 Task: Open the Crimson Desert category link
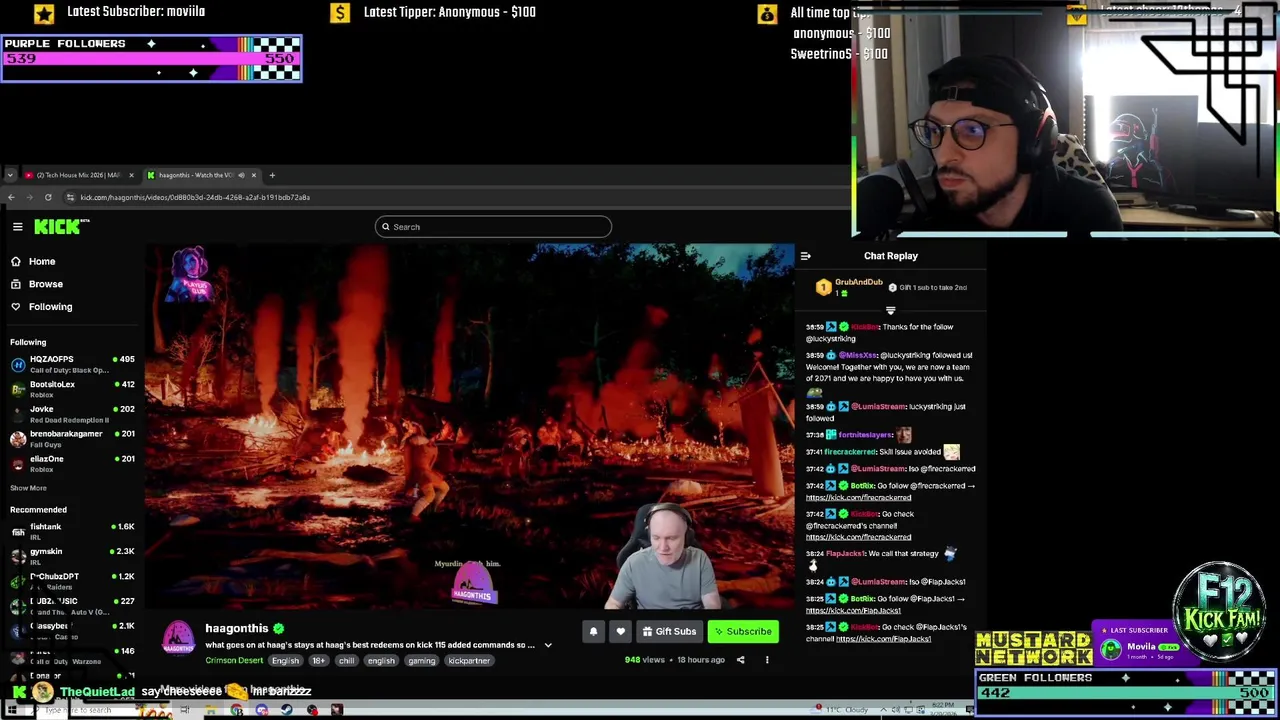coord(234,660)
